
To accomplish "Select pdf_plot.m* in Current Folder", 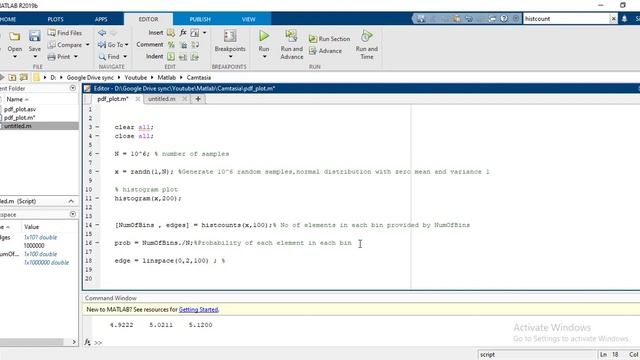I will pyautogui.click(x=20, y=118).
